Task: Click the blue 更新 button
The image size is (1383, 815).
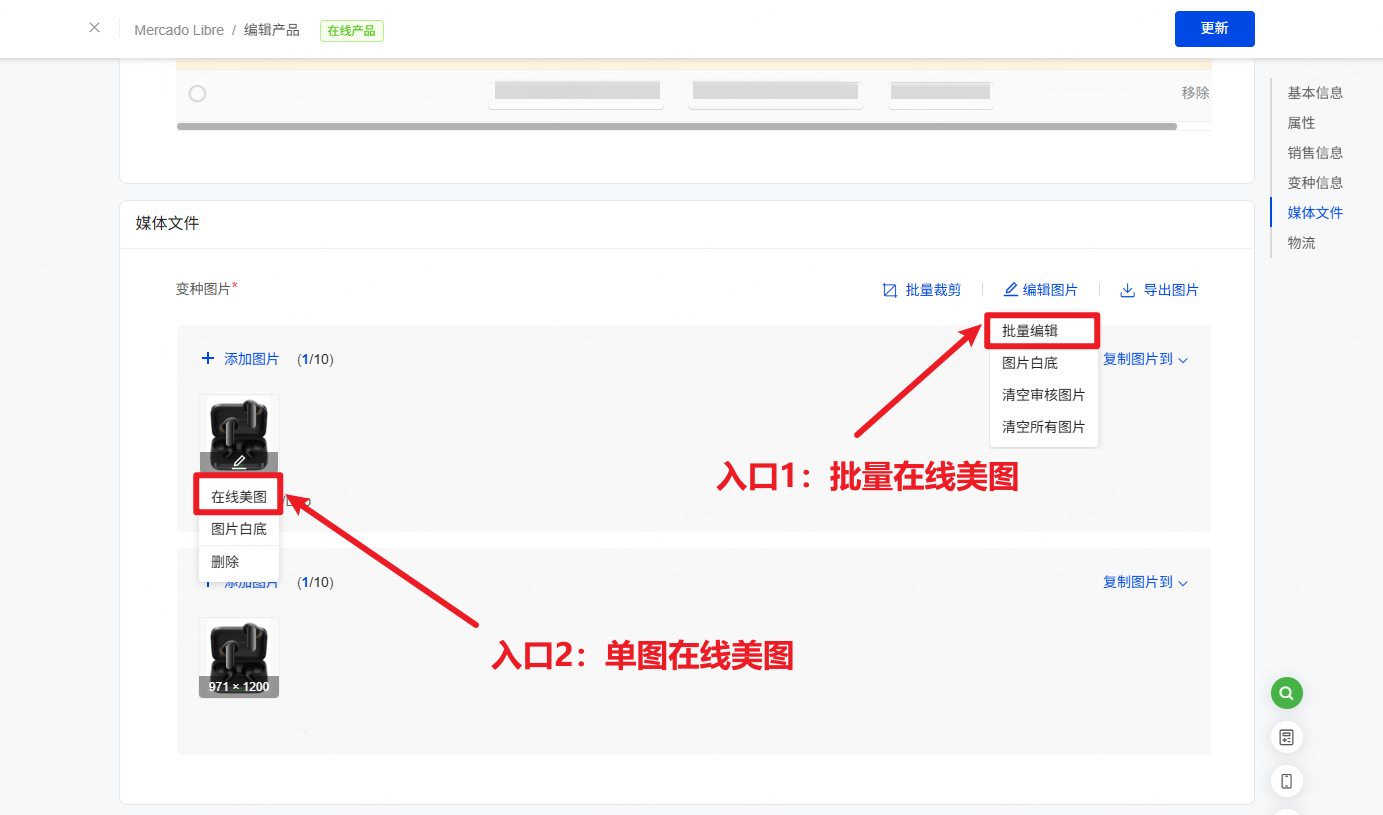Action: click(1214, 29)
